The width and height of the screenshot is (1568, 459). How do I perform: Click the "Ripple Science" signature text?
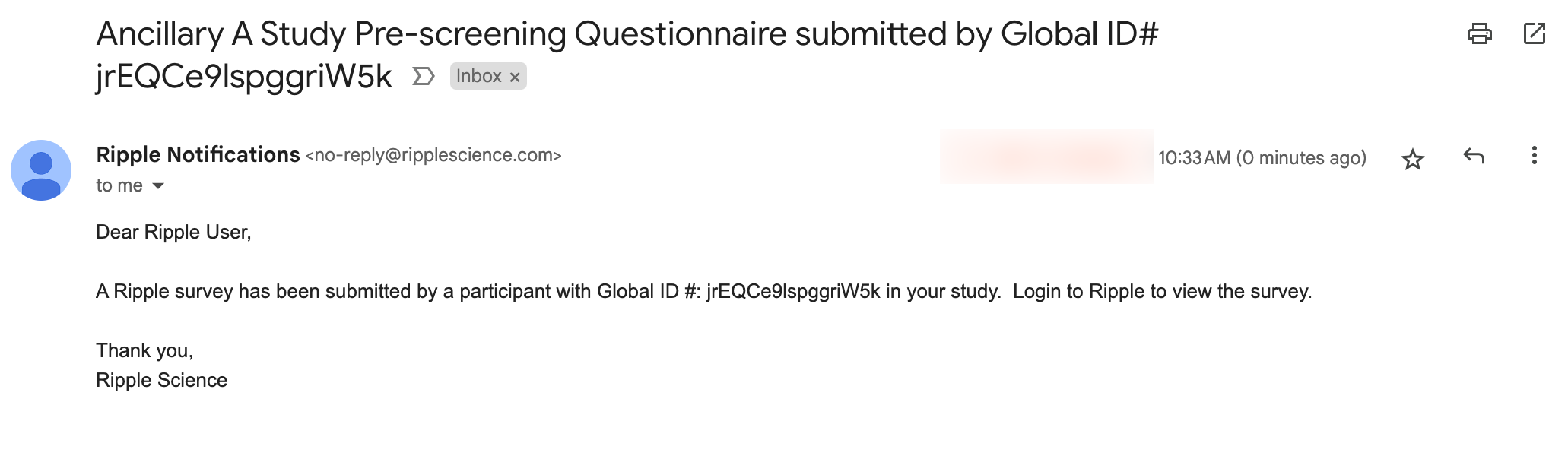click(x=161, y=380)
